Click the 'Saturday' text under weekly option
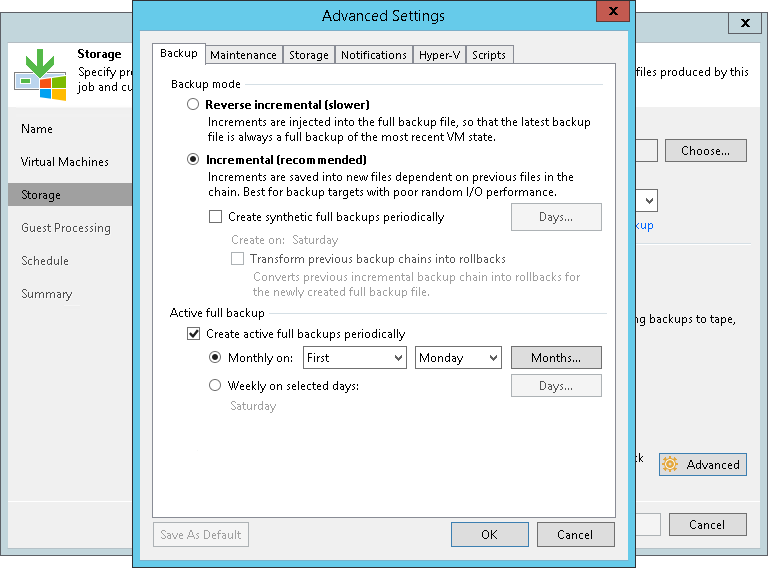 click(253, 406)
